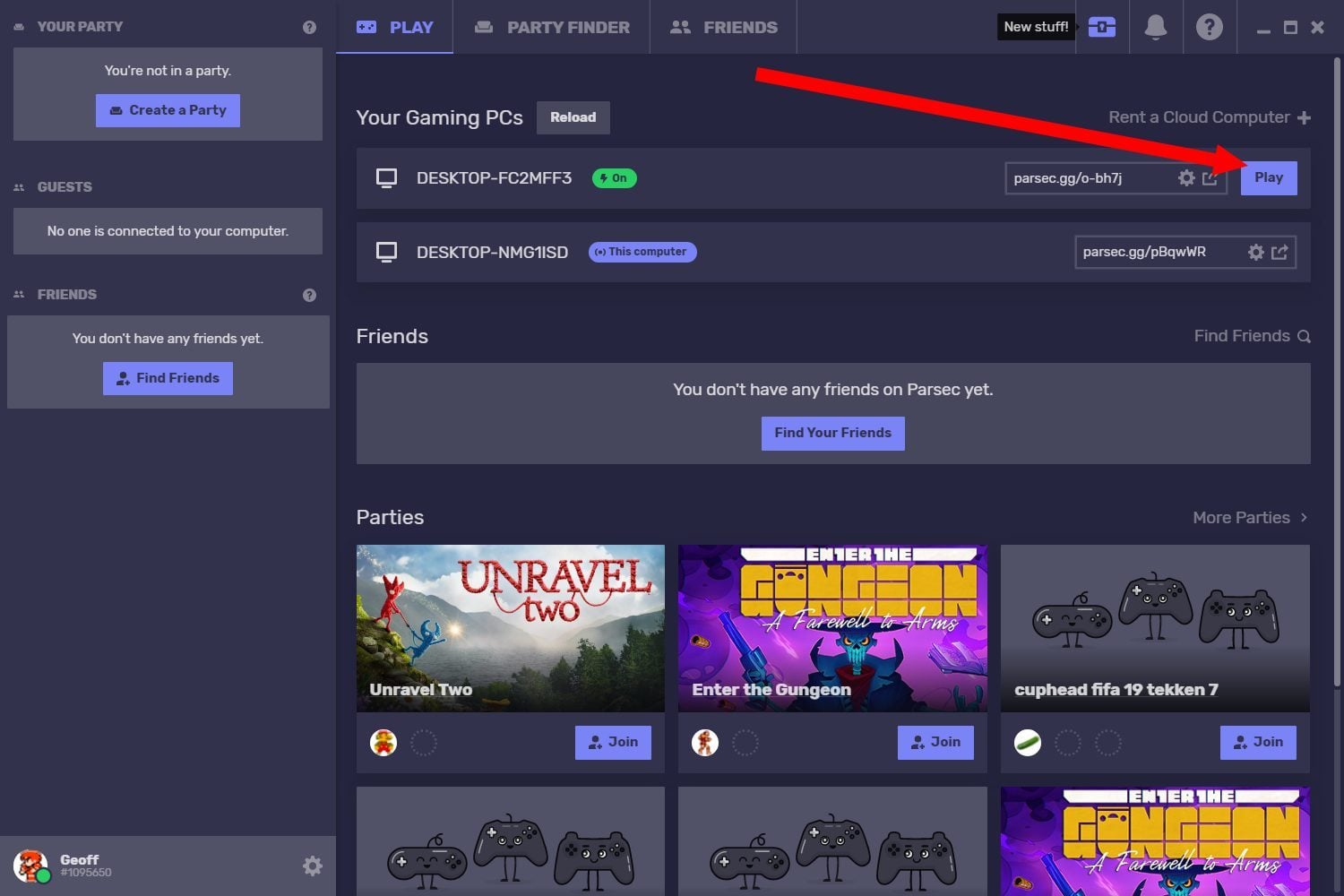Open user settings gear beside Geoff
The width and height of the screenshot is (1344, 896).
[312, 866]
